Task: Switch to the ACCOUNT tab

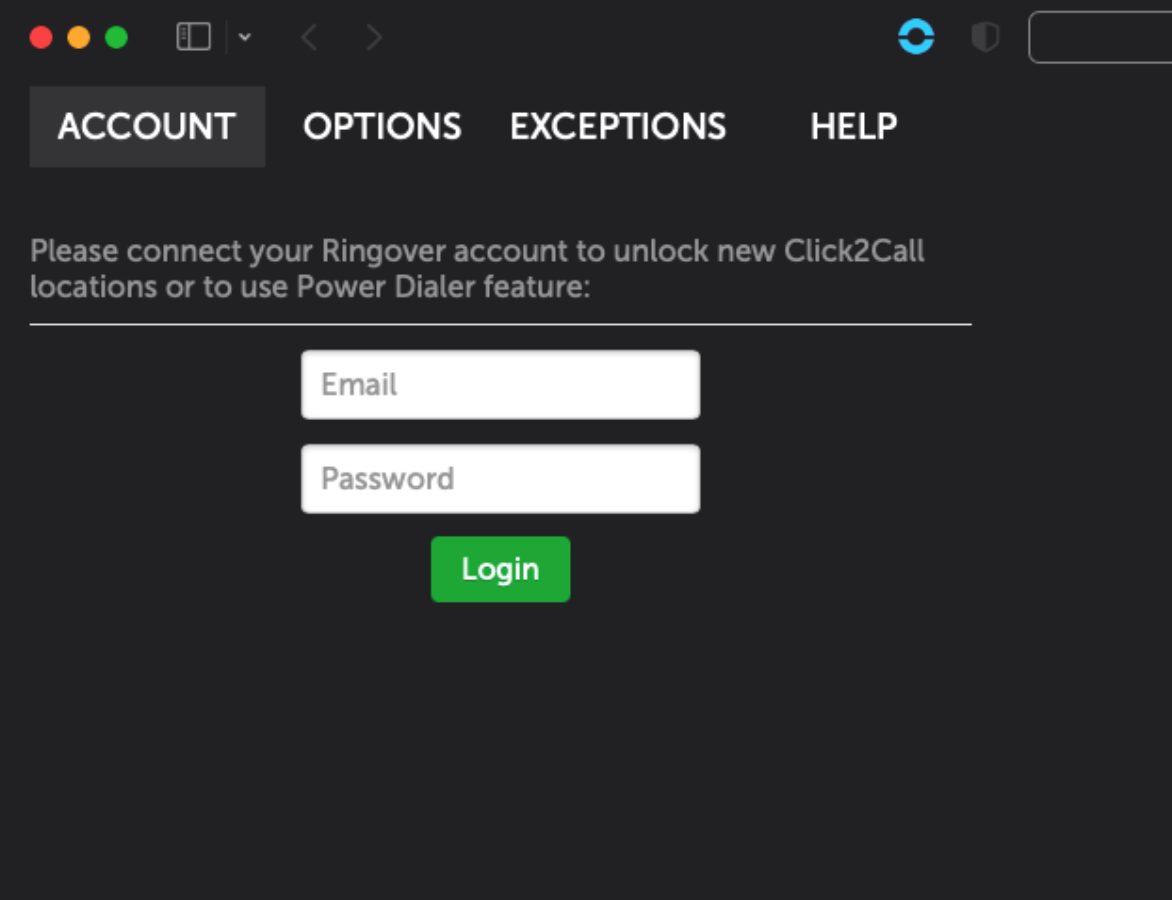Action: [x=147, y=127]
